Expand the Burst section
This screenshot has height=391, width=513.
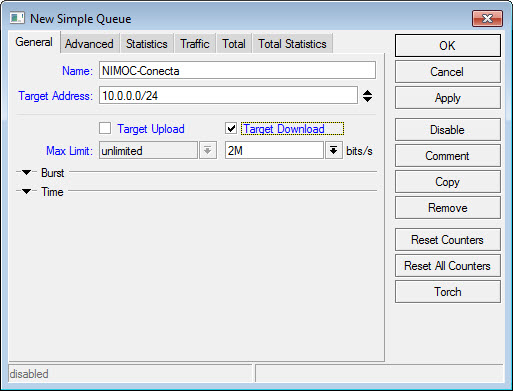pyautogui.click(x=26, y=173)
